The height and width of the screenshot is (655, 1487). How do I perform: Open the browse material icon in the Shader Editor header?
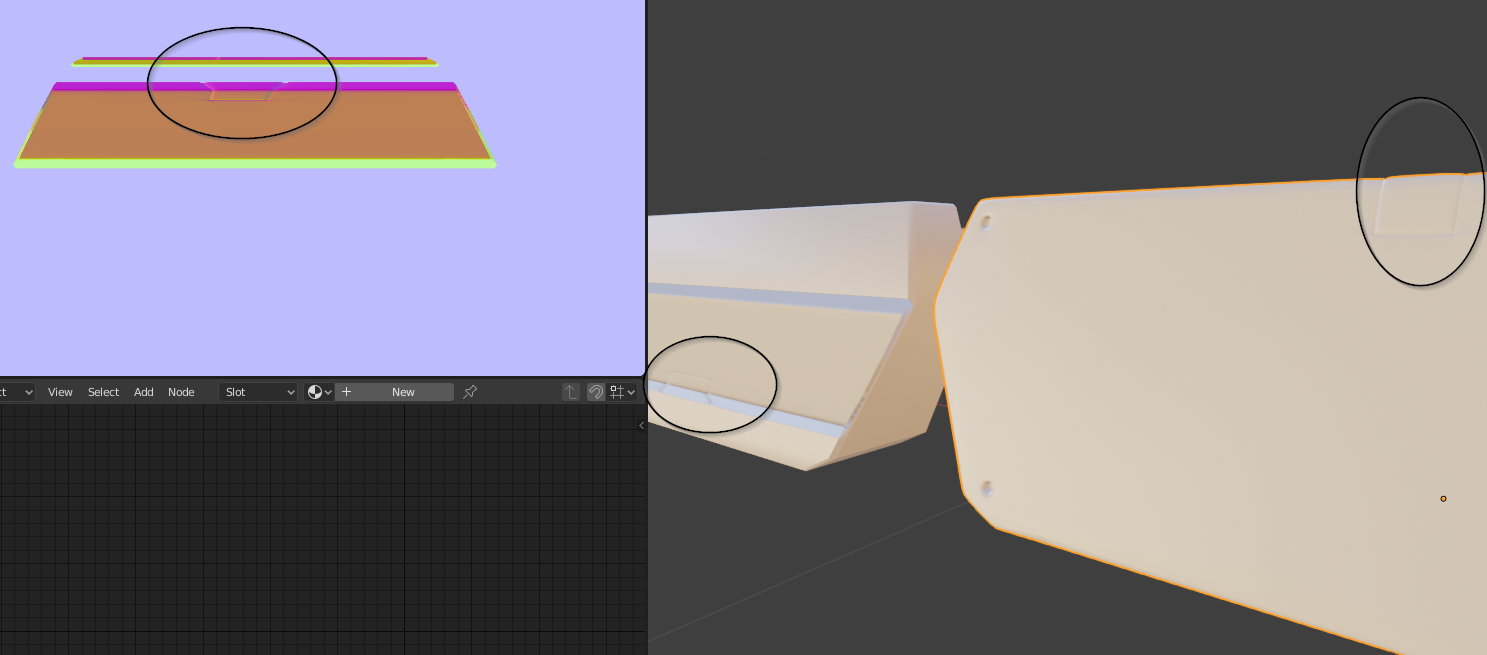(315, 392)
